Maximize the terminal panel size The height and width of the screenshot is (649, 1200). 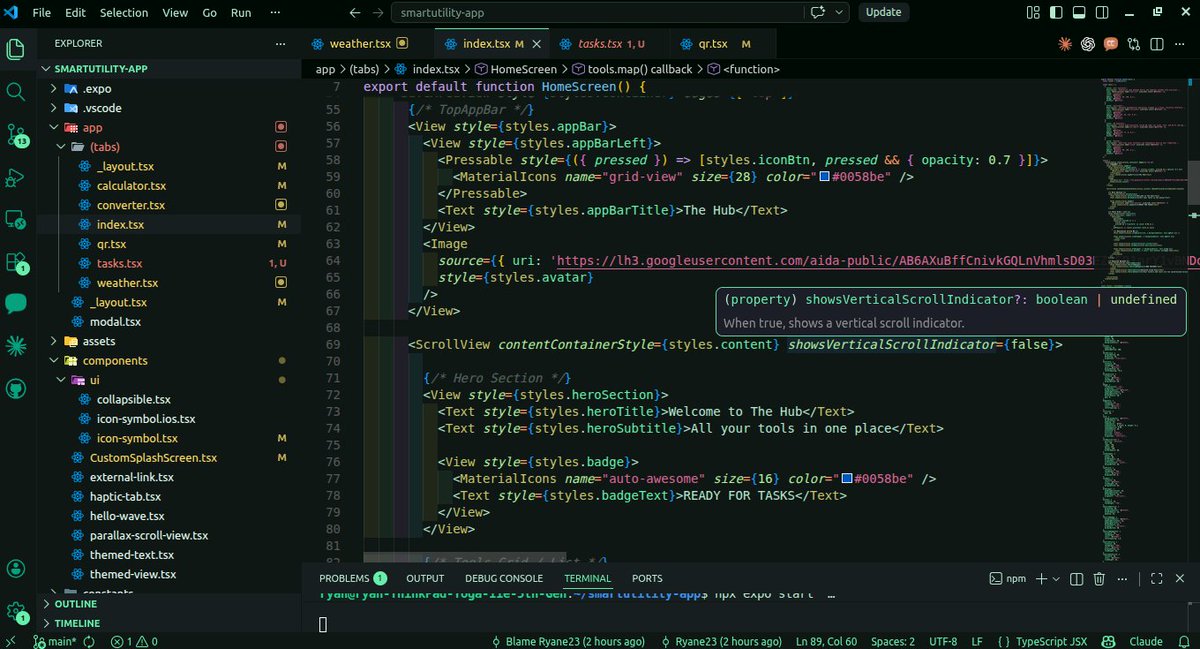tap(1156, 578)
